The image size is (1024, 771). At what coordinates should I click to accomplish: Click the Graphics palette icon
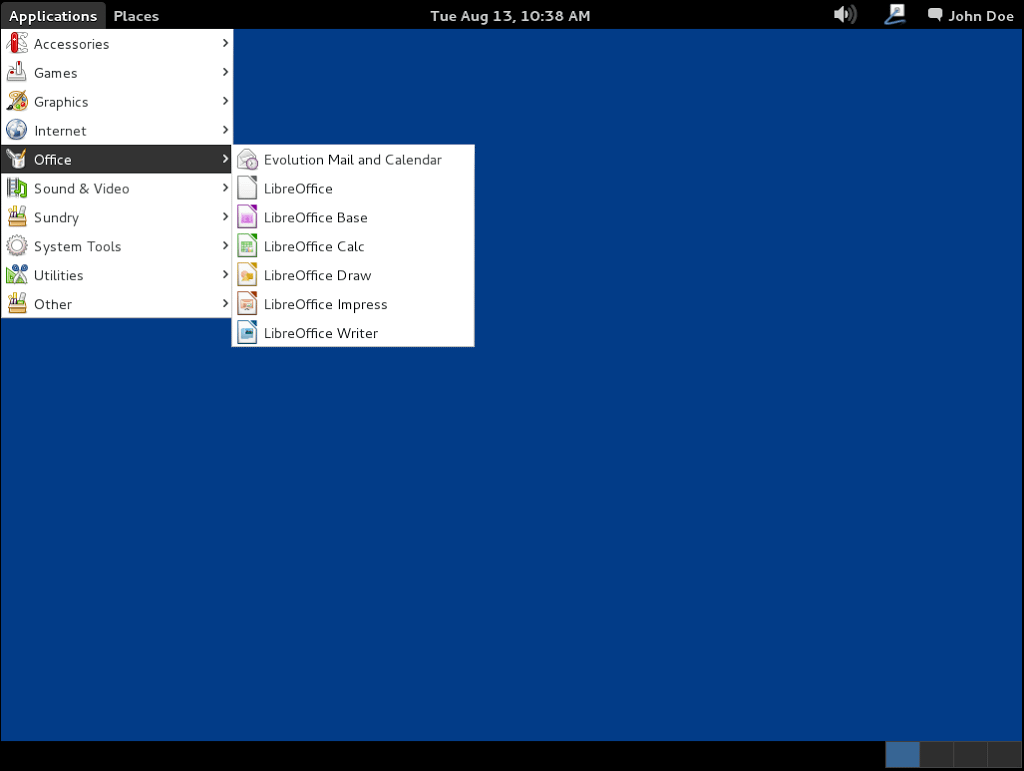click(17, 101)
